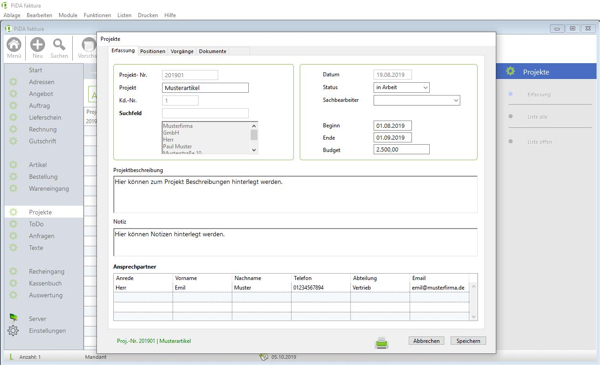This screenshot has width=600, height=365.
Task: Click gear icon next to Artikel
Action: click(x=13, y=165)
